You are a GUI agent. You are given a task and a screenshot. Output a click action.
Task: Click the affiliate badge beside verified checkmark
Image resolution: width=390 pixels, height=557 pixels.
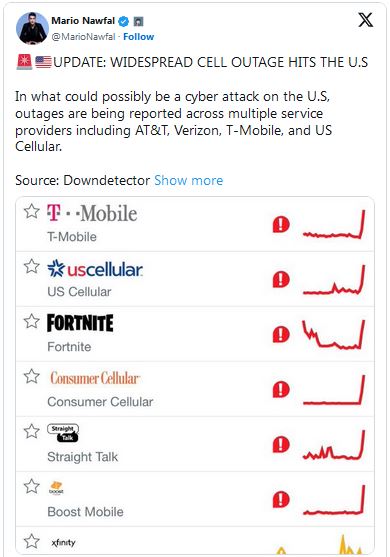click(x=138, y=22)
